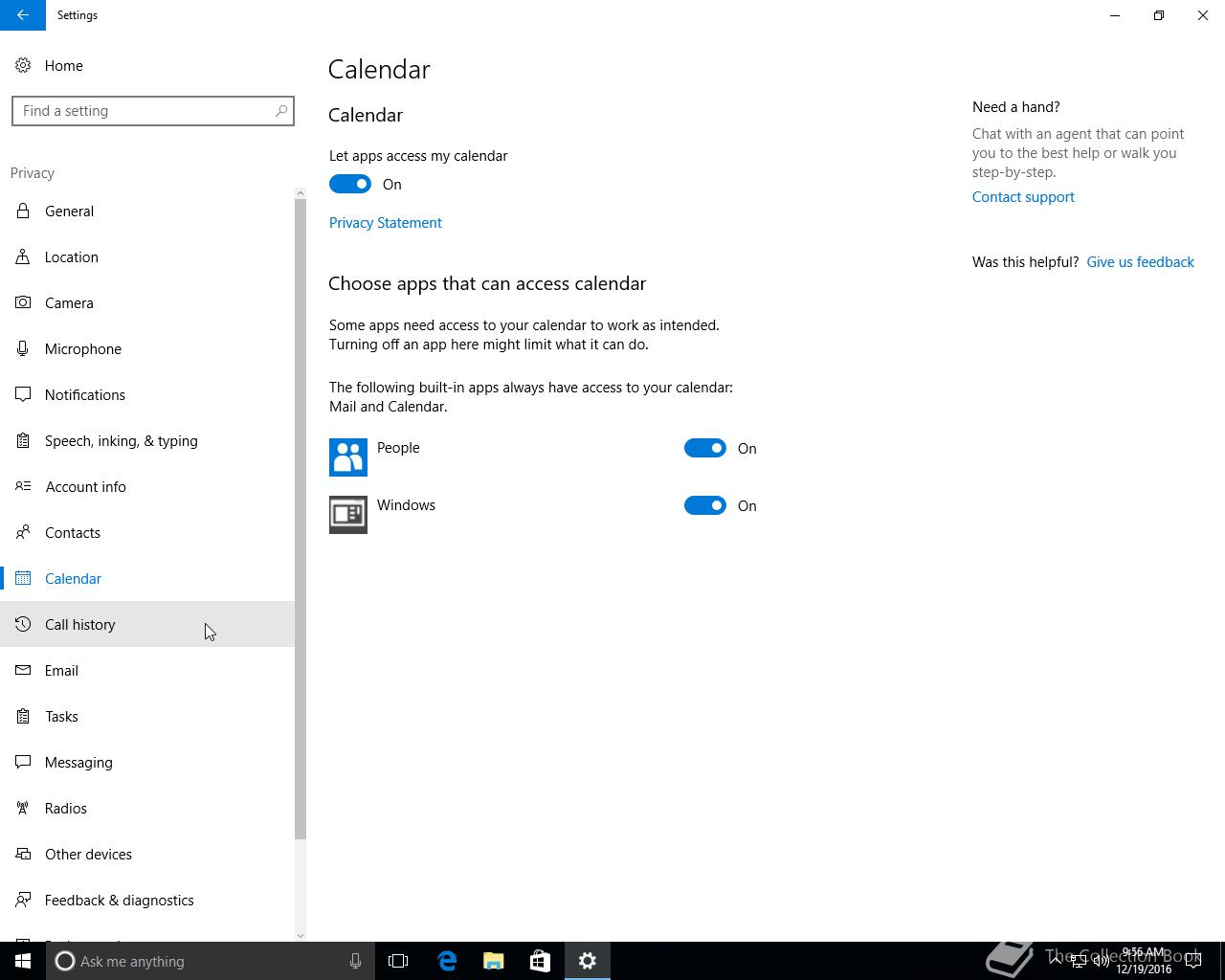Select the Call history clock icon

tap(23, 624)
